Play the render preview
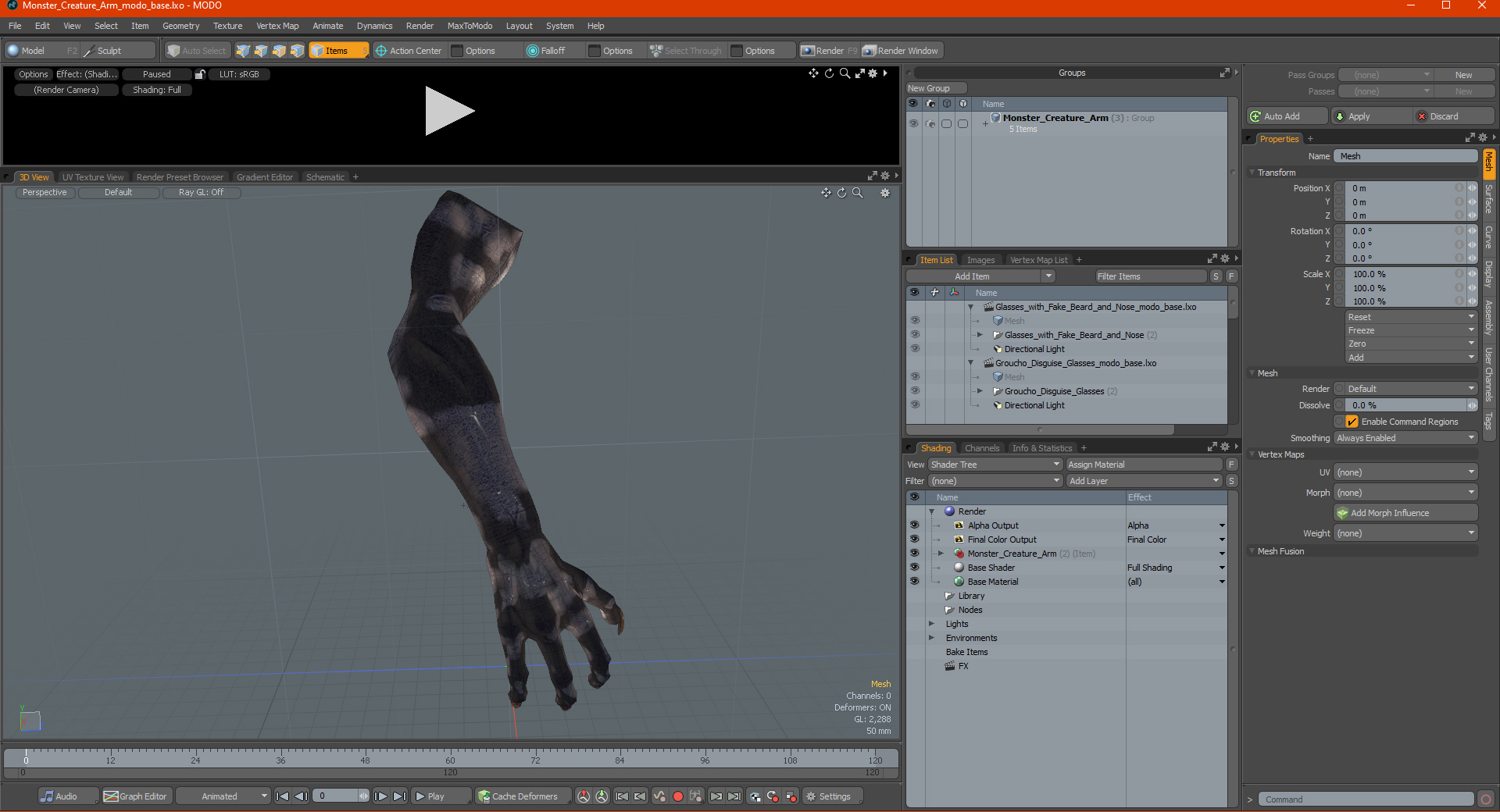 click(x=449, y=111)
